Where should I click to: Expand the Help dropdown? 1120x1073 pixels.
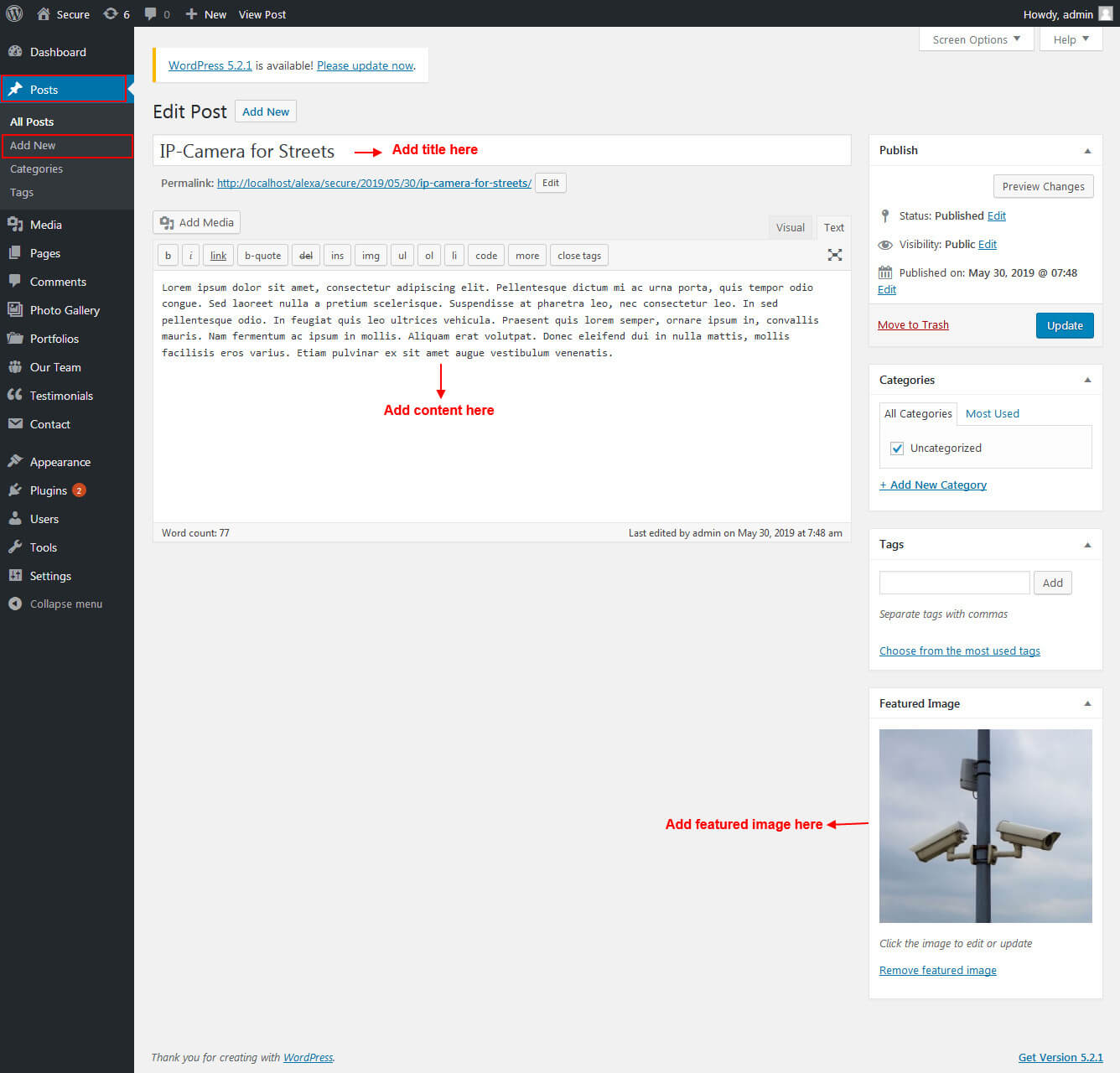(1071, 39)
